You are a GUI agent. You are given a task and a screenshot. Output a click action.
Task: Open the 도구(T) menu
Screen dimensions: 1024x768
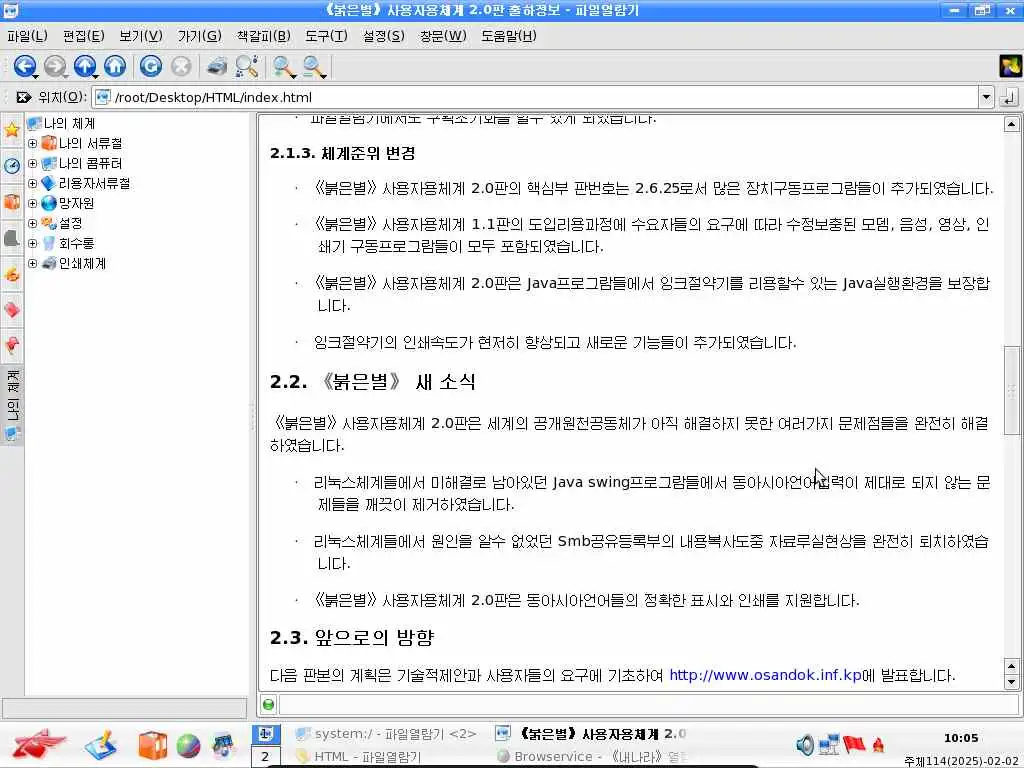coord(326,36)
